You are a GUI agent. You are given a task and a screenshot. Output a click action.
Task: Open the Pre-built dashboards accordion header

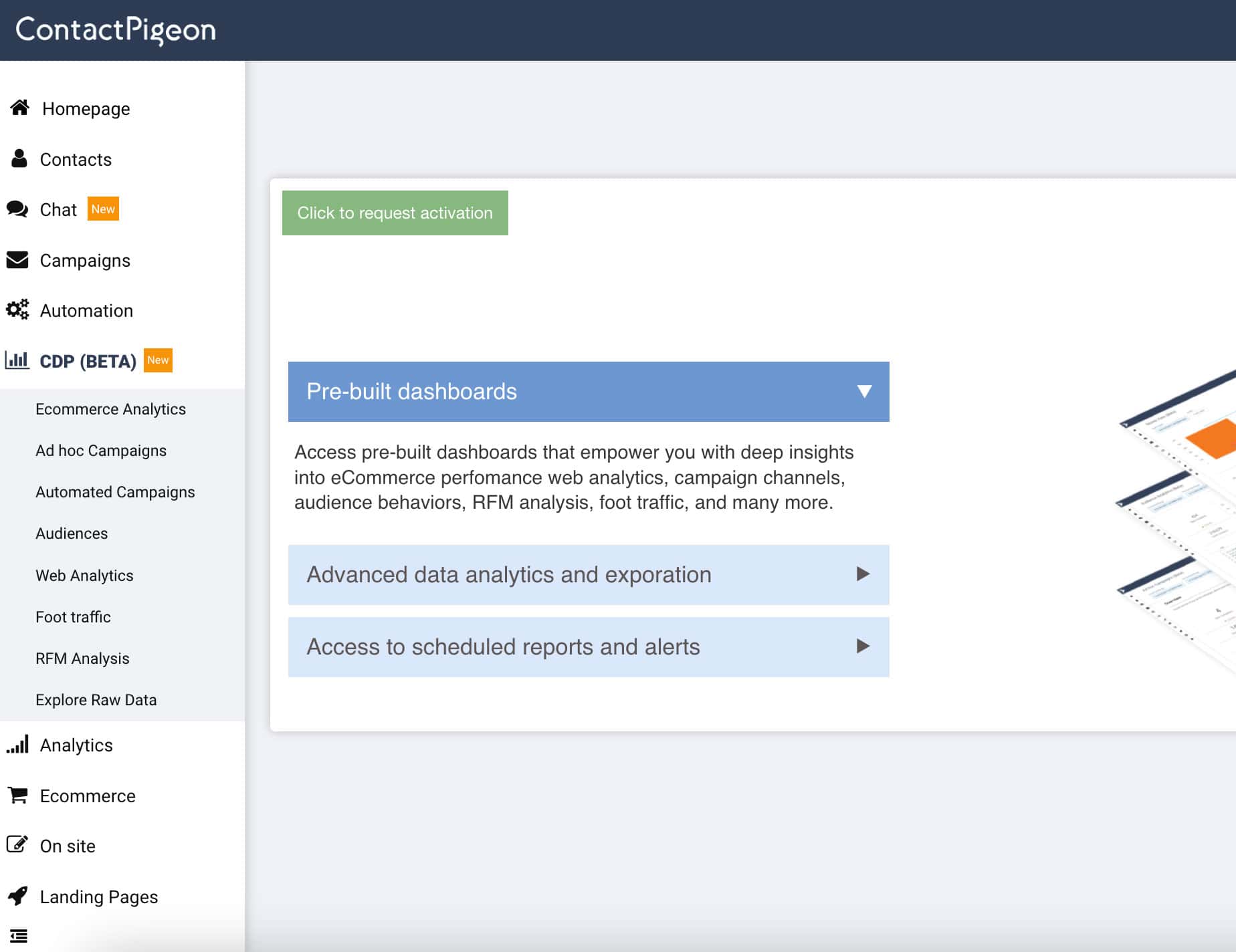589,392
